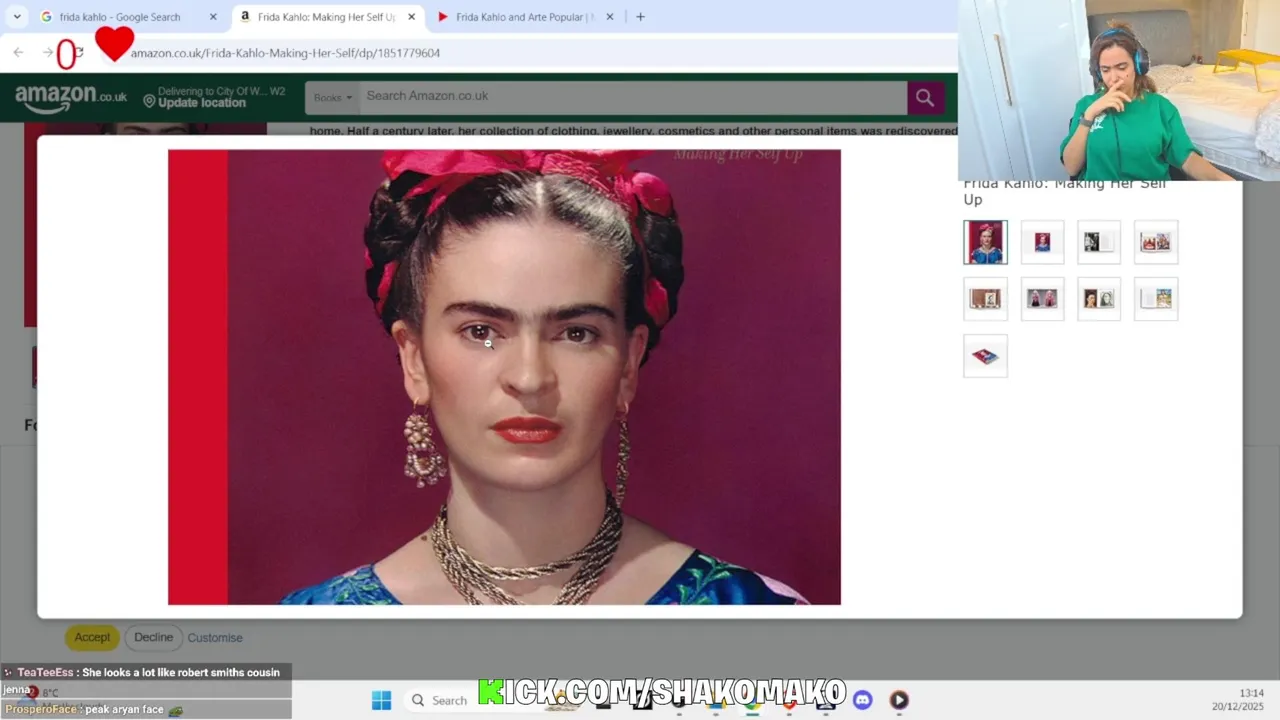Open Discord from the taskbar

pos(862,700)
